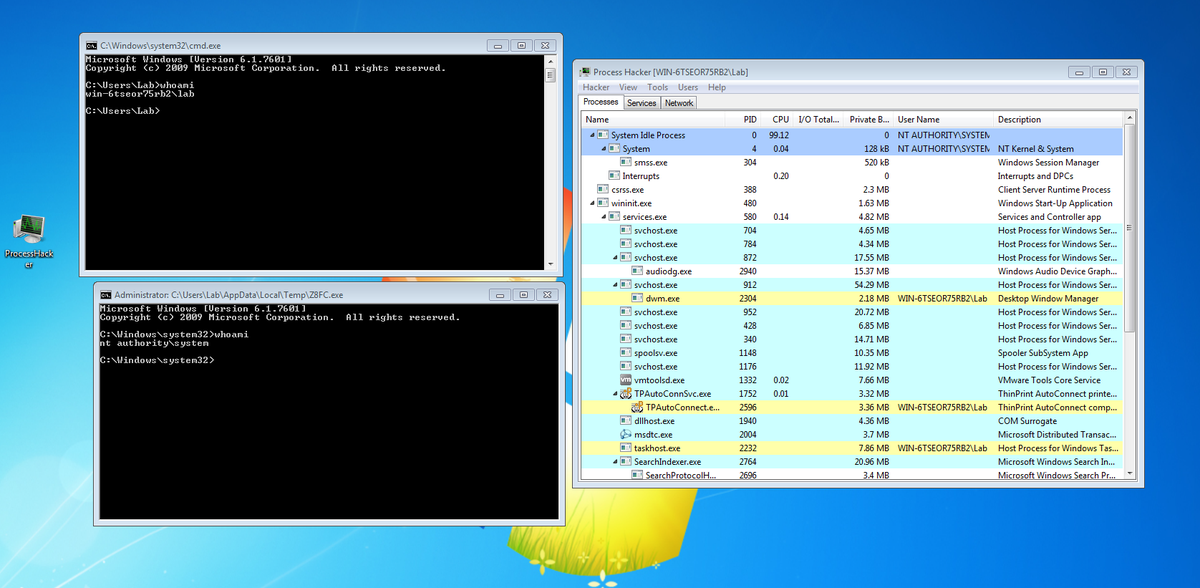Click the SearchProtocolH... process icon
Image resolution: width=1200 pixels, height=588 pixels.
pos(637,475)
